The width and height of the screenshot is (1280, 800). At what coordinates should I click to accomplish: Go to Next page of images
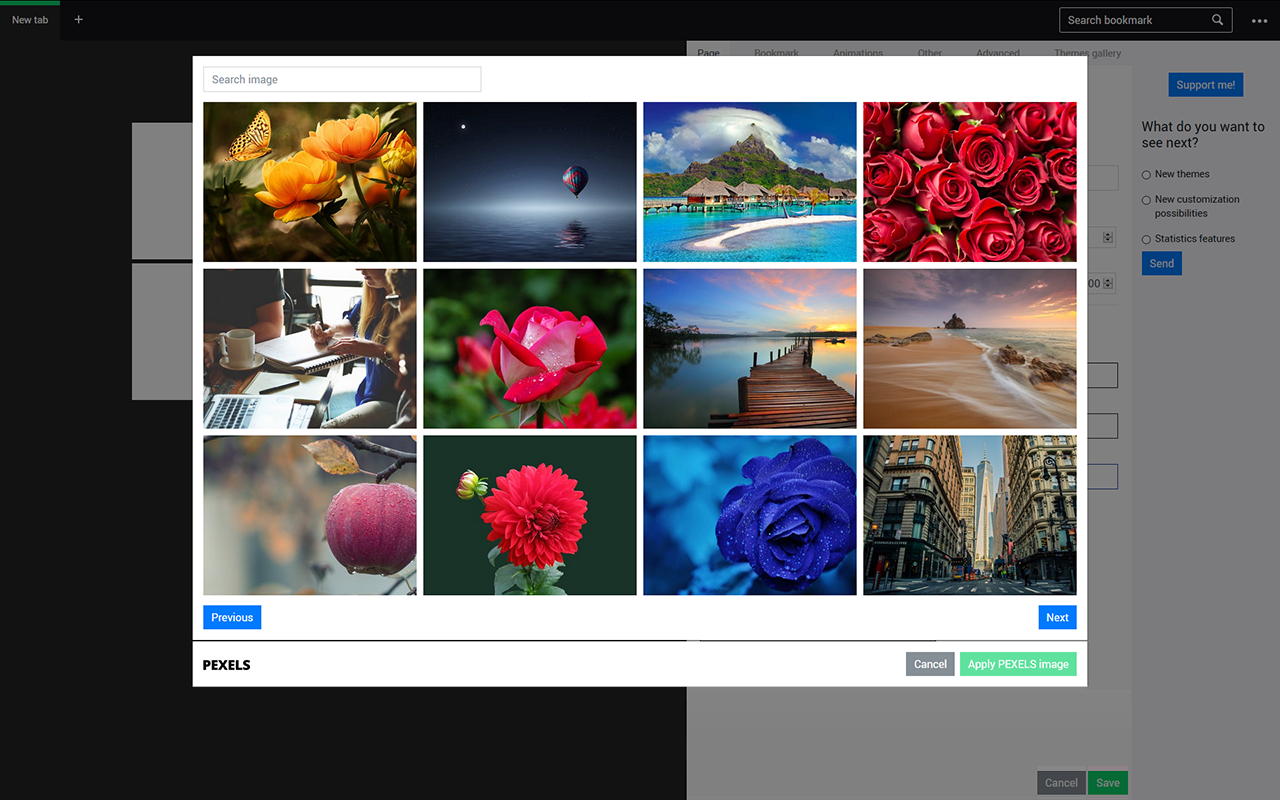(1057, 617)
